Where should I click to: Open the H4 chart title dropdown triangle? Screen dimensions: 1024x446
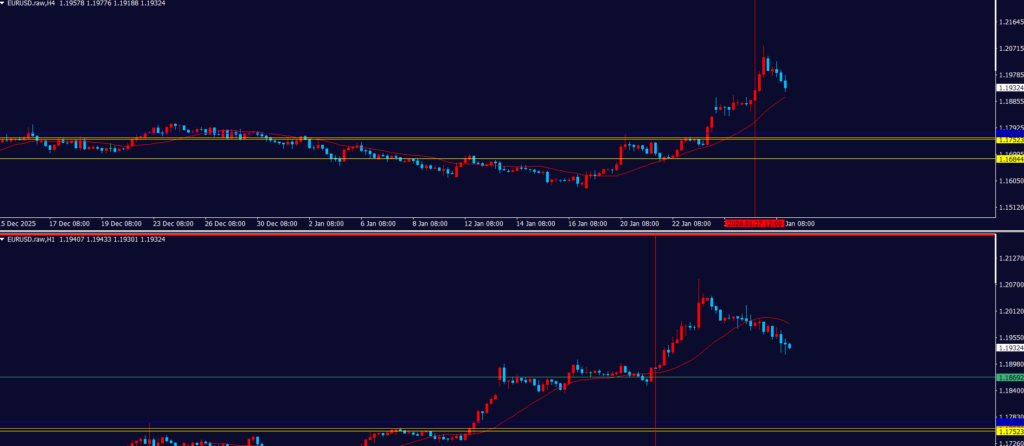[x=3, y=4]
